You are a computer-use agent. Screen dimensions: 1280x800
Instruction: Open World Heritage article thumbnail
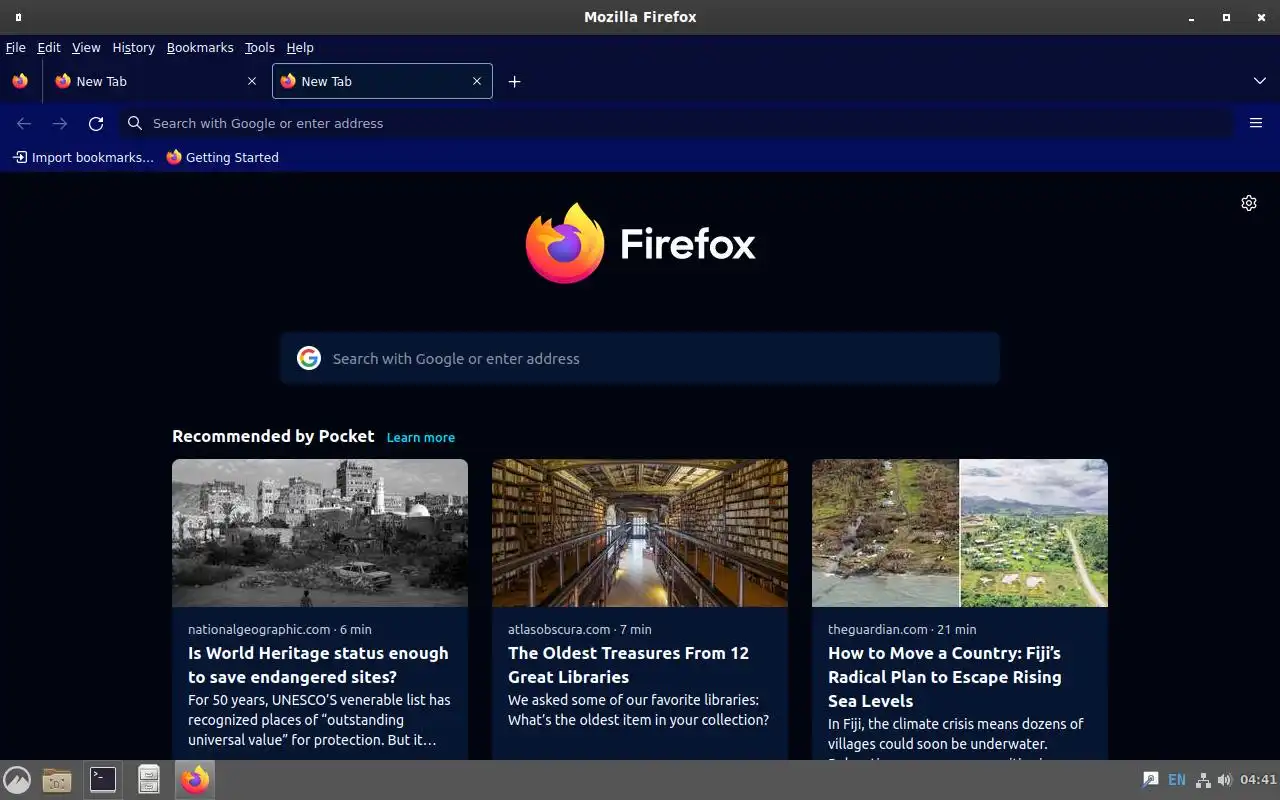click(x=320, y=533)
